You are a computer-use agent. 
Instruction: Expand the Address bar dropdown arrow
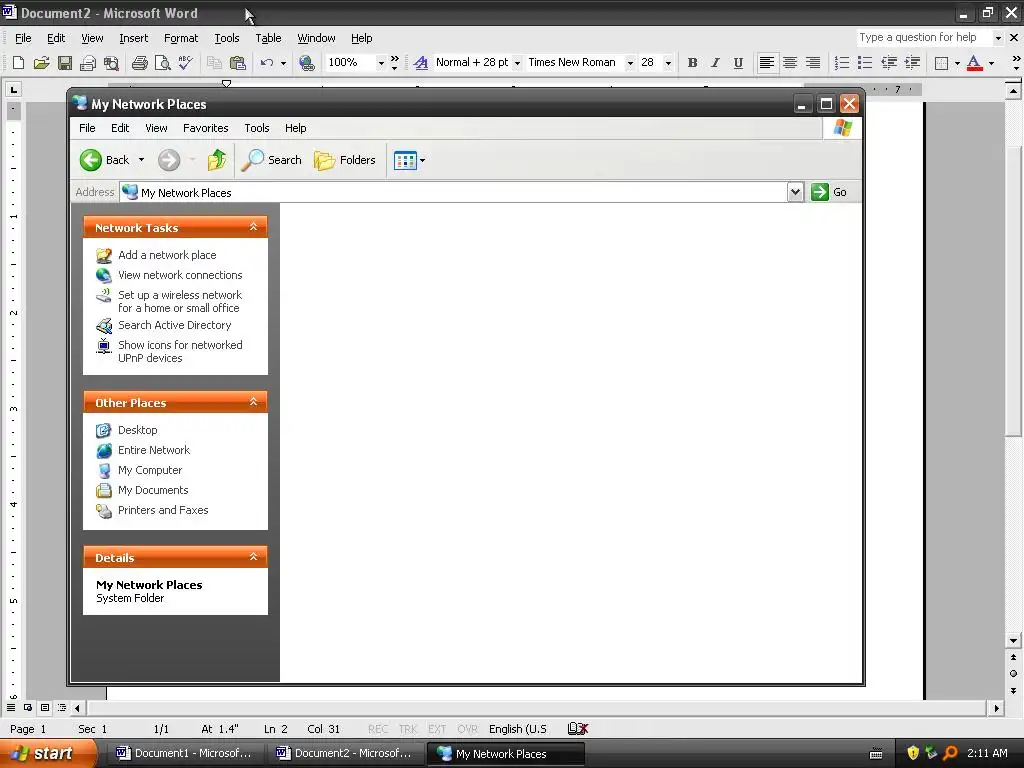(x=795, y=193)
